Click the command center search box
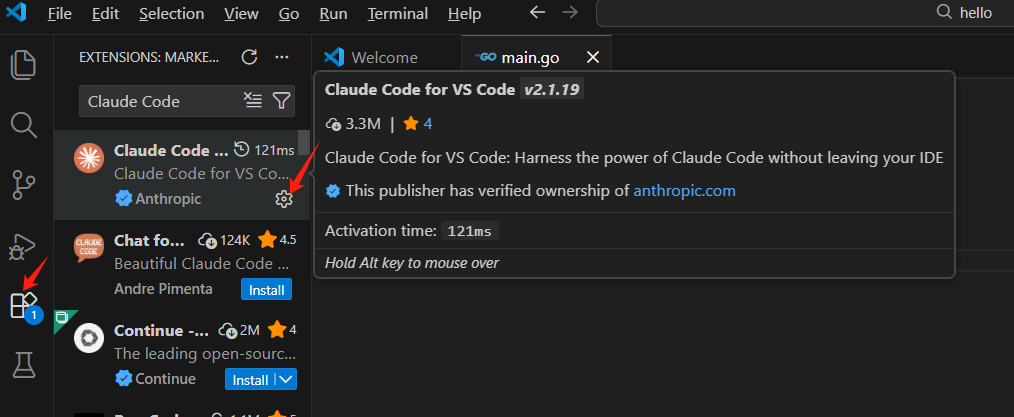Image resolution: width=1014 pixels, height=417 pixels. point(805,13)
